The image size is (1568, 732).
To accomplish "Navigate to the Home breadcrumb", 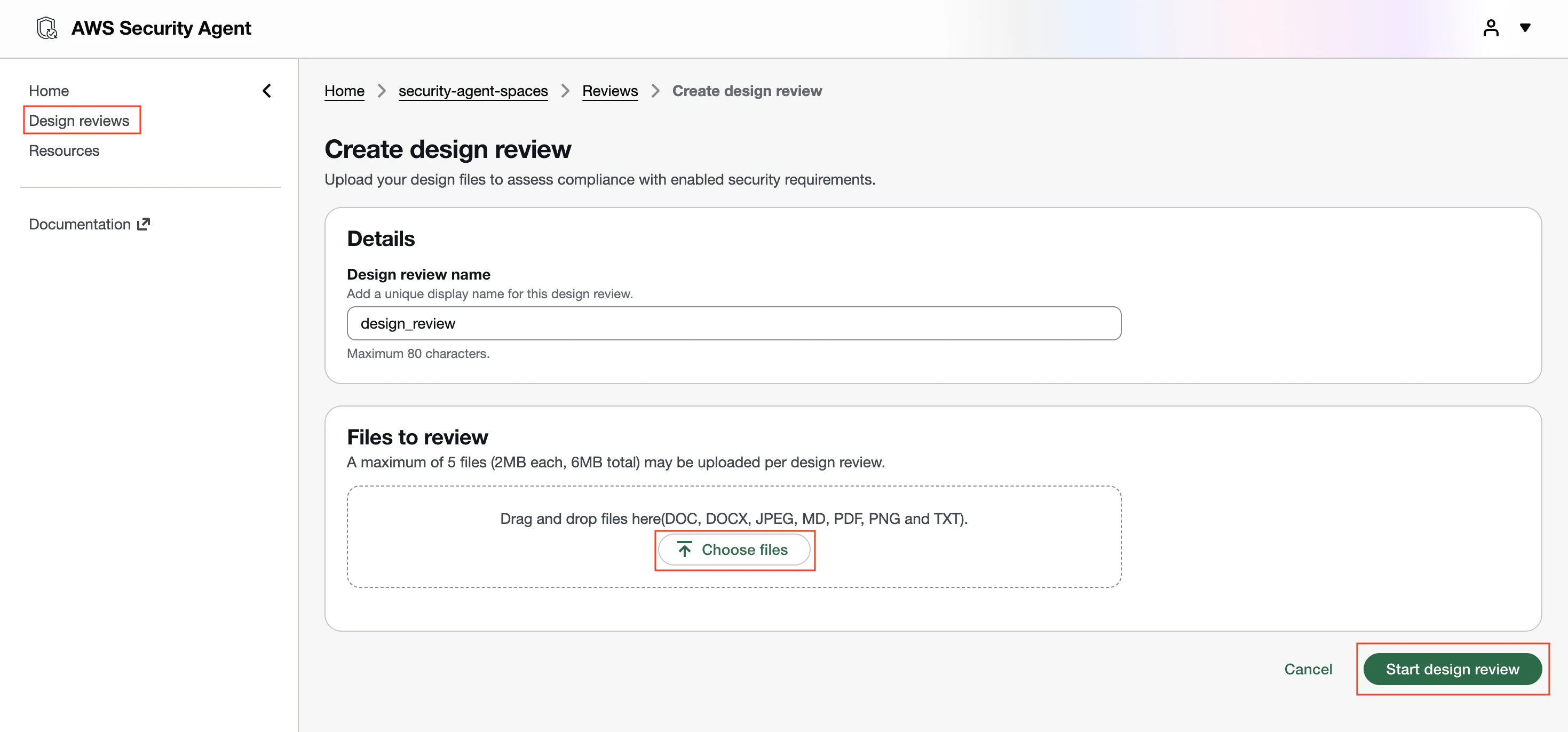I will pyautogui.click(x=345, y=91).
